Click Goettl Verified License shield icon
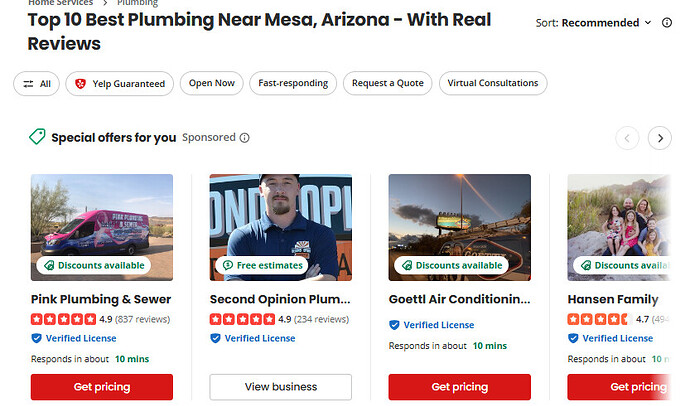690x406 pixels. point(394,325)
